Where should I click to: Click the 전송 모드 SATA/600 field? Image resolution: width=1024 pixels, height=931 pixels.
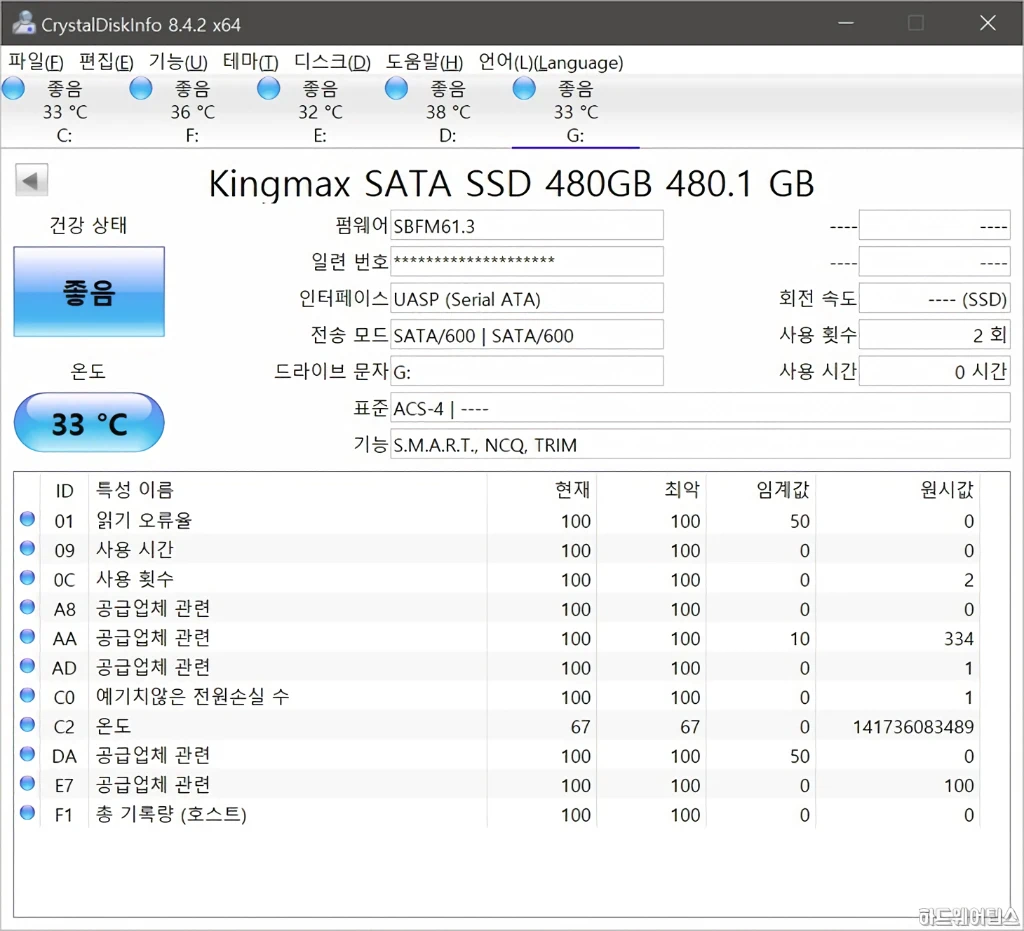tap(527, 335)
